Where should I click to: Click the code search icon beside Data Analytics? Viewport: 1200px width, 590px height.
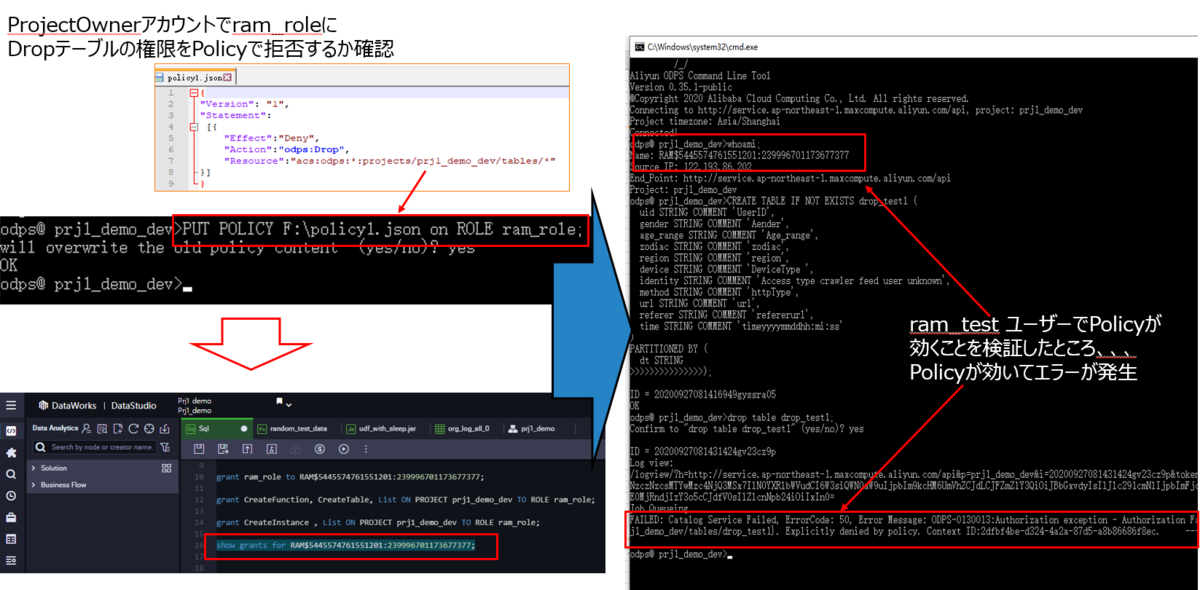[102, 428]
